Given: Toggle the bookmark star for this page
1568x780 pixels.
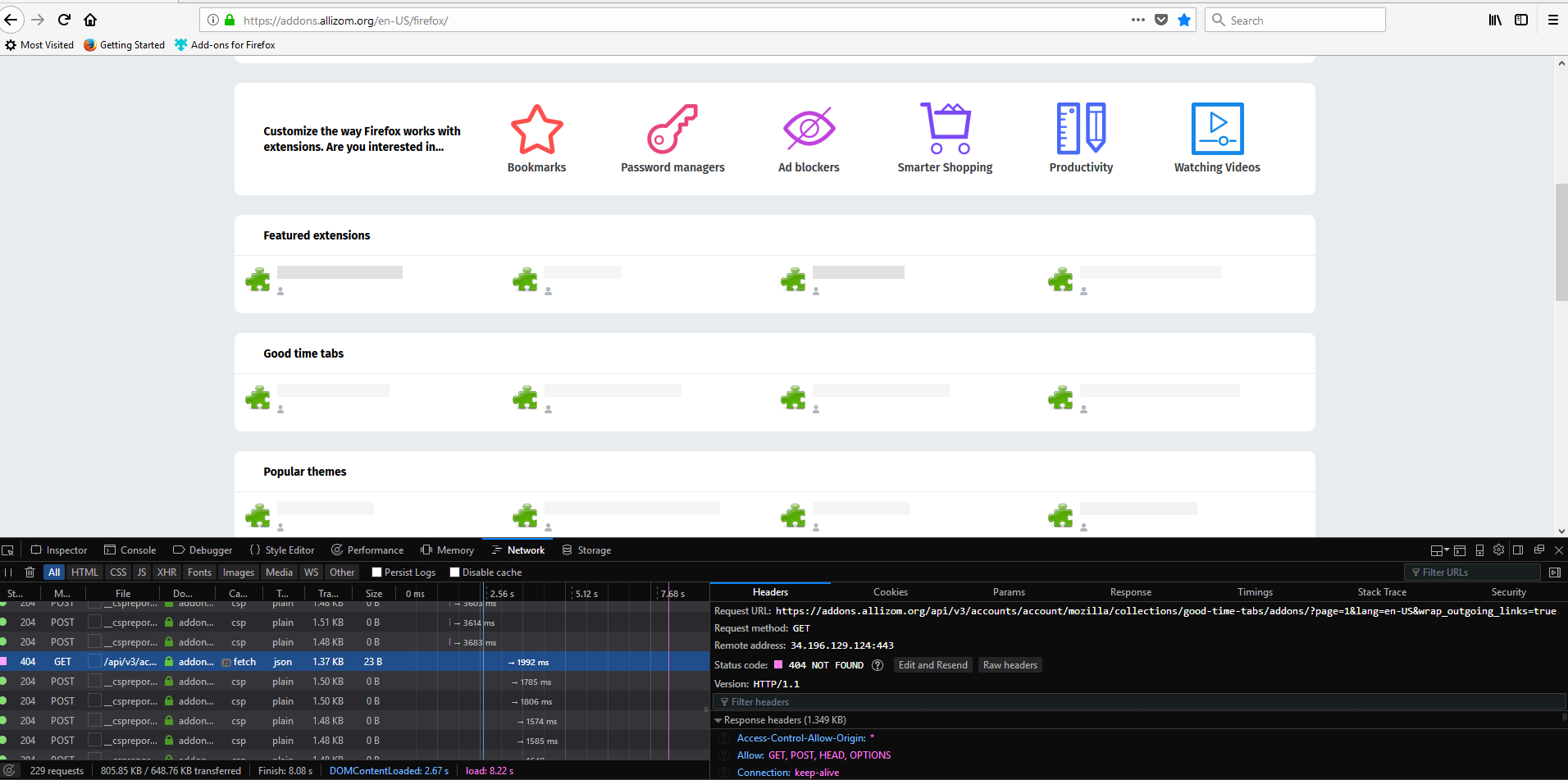Looking at the screenshot, I should tap(1184, 20).
